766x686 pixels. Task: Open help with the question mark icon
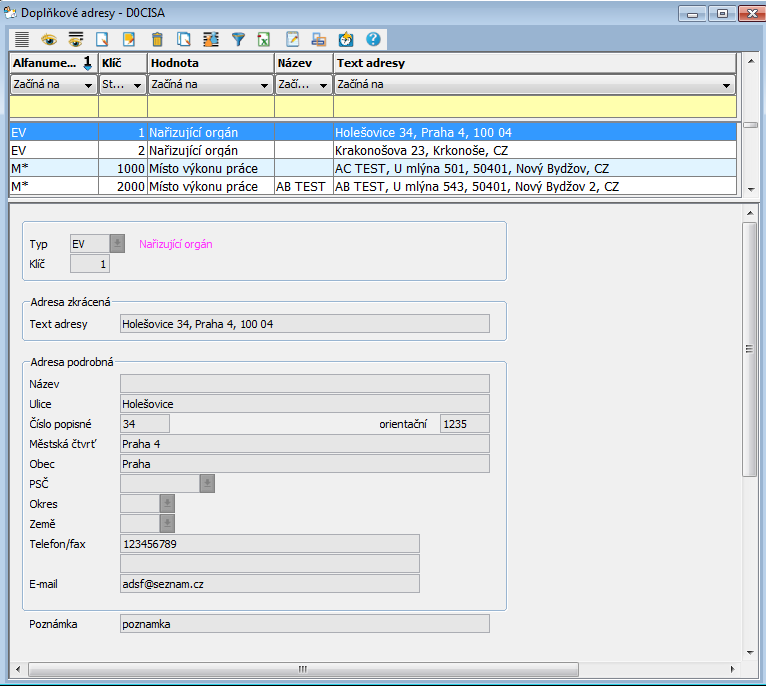coord(373,40)
